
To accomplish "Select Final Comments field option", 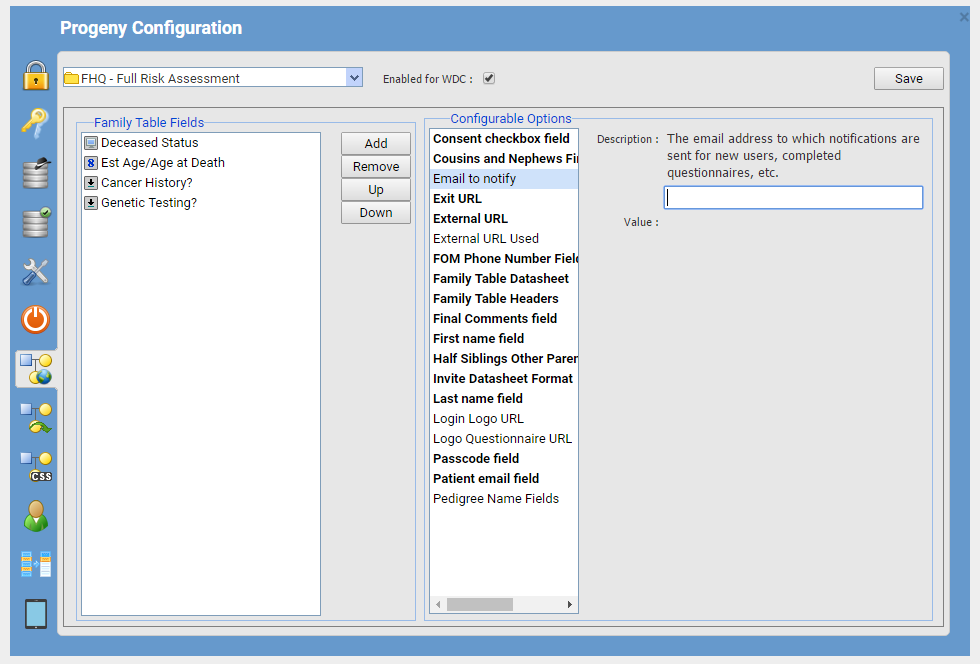I will [504, 319].
